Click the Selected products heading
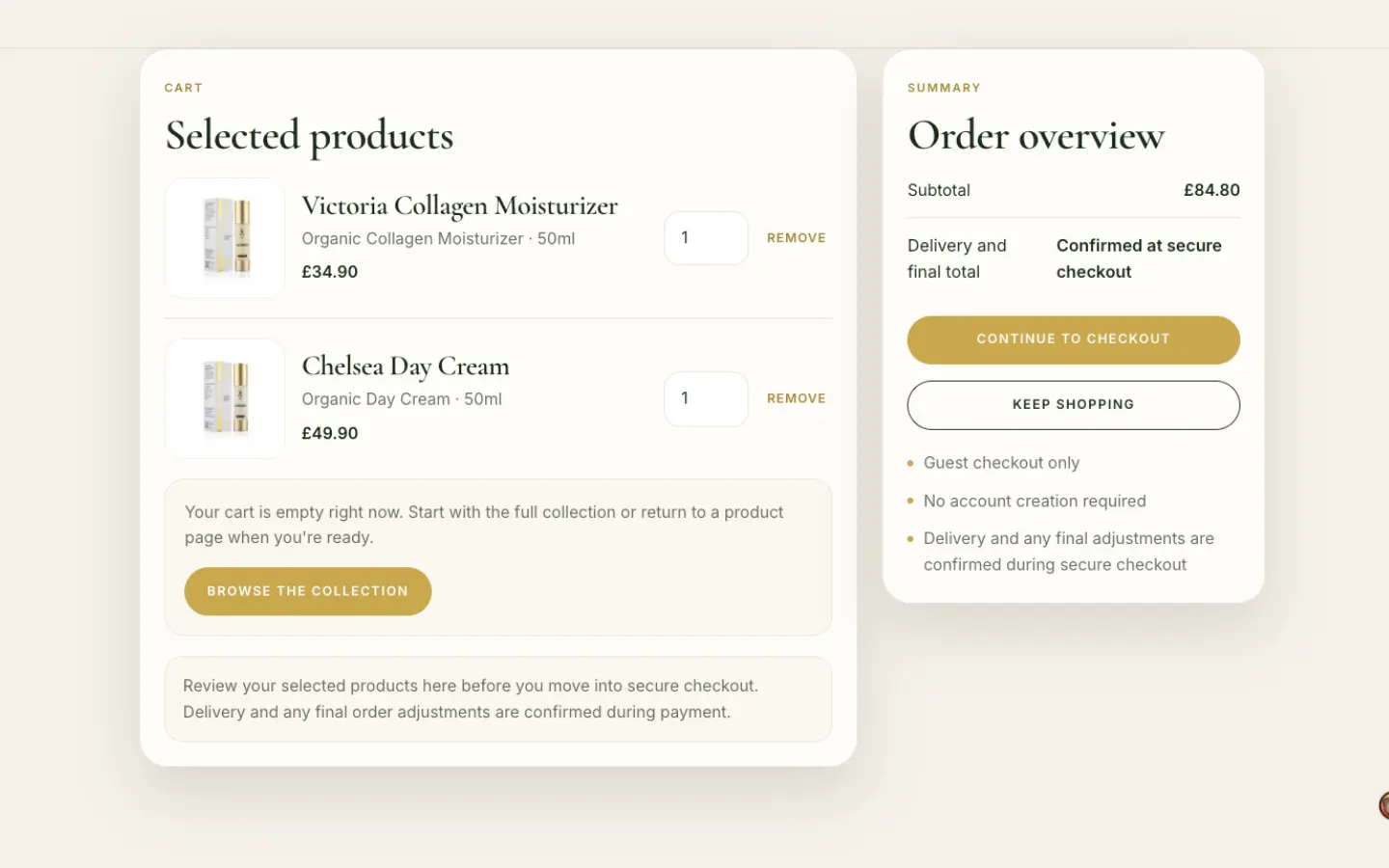Screen dimensions: 1389x868 [309, 135]
